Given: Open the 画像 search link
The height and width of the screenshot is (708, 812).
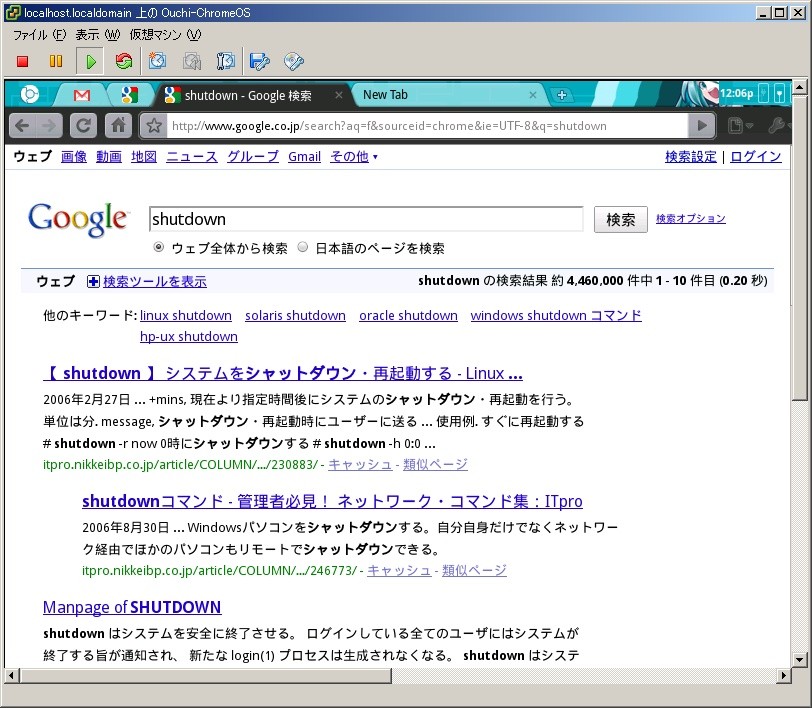Looking at the screenshot, I should tap(74, 156).
